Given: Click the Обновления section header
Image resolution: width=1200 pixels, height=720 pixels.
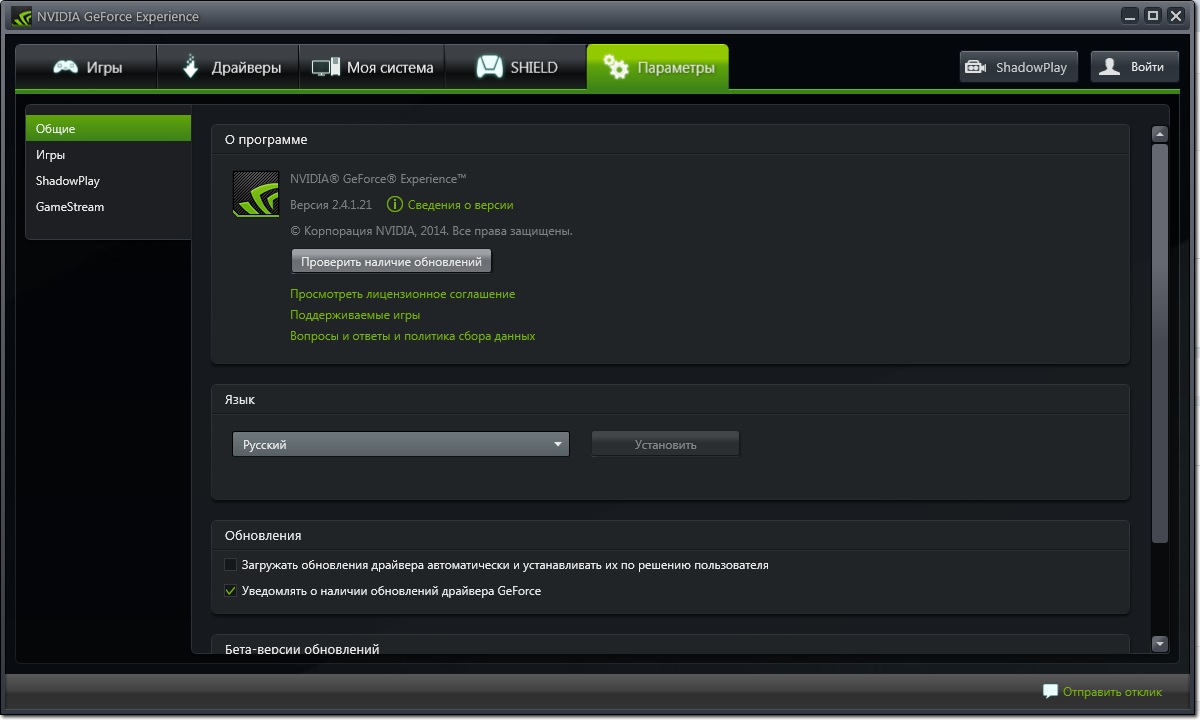Looking at the screenshot, I should [263, 535].
